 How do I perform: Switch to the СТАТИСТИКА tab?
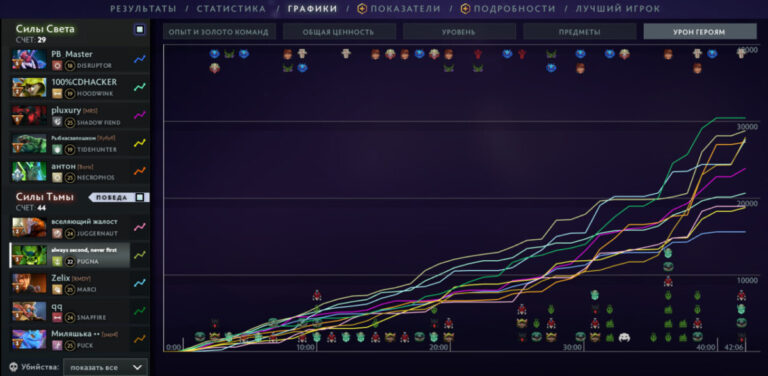coord(232,9)
